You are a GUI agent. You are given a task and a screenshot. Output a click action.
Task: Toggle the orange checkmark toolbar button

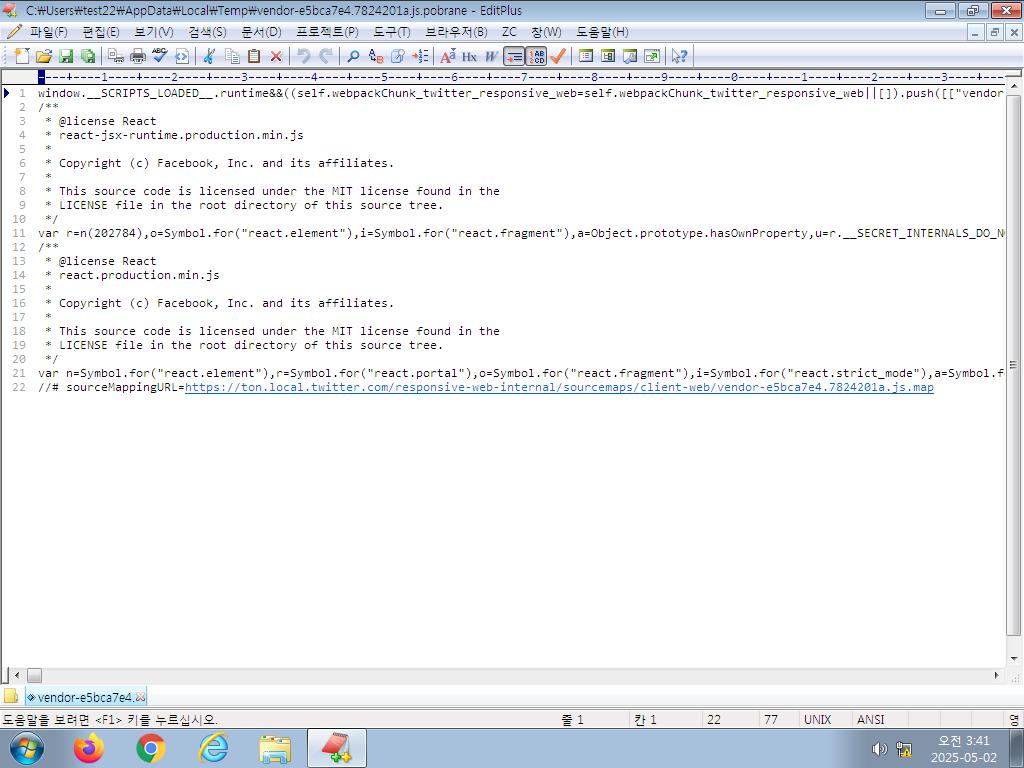point(557,56)
